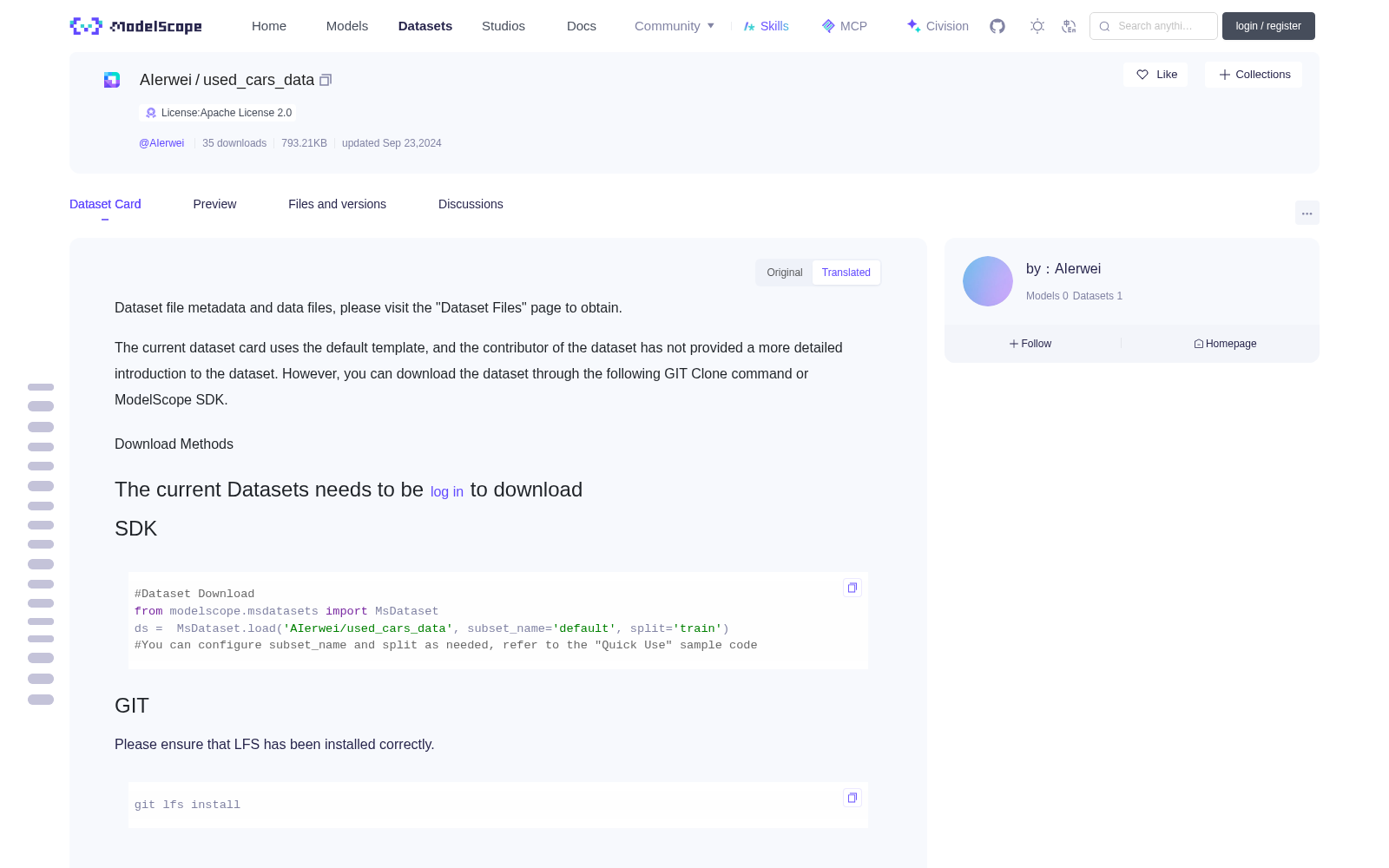
Task: Click the dataset cube icon beside title
Action: 112,80
